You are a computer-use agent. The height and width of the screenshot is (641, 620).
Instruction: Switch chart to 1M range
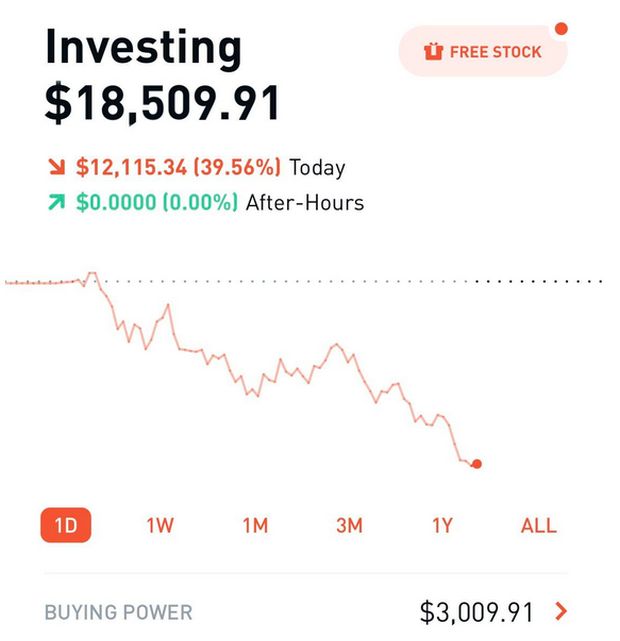coord(255,525)
